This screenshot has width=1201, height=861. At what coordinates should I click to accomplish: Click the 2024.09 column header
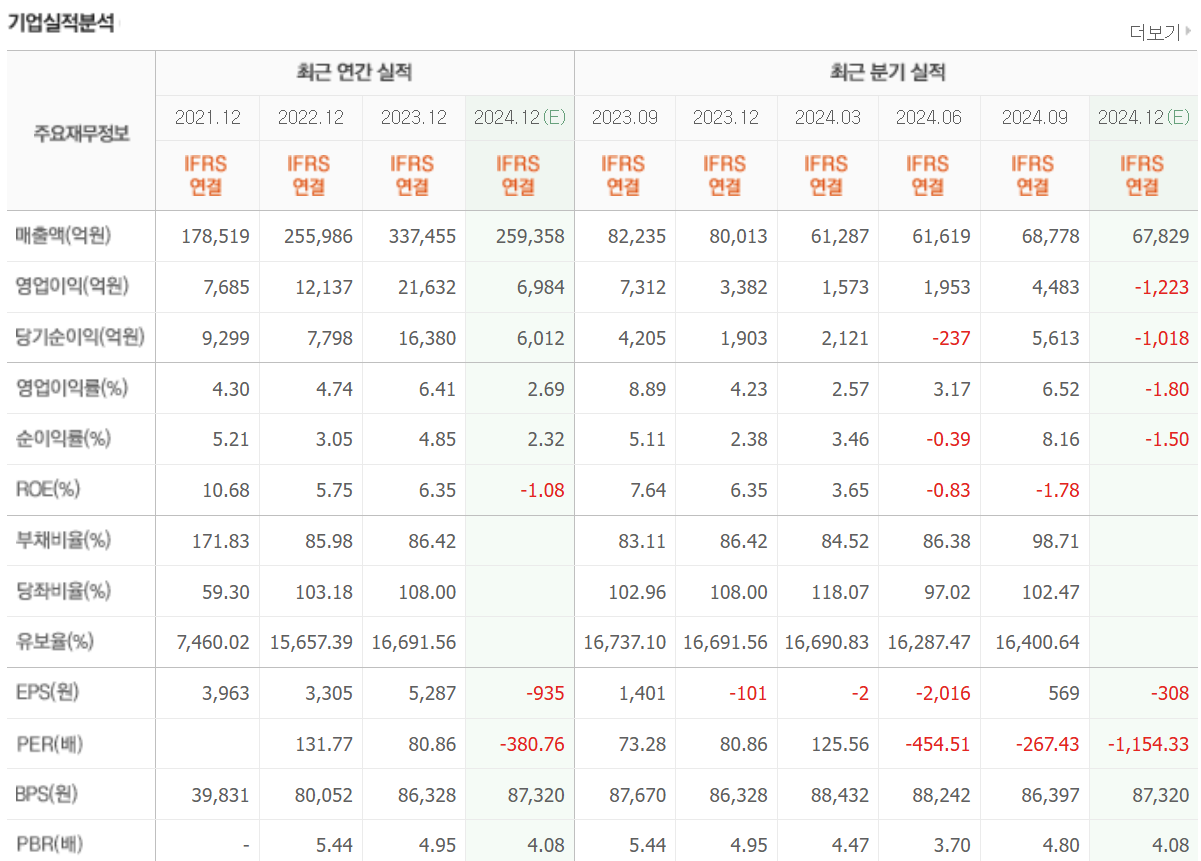[1035, 117]
